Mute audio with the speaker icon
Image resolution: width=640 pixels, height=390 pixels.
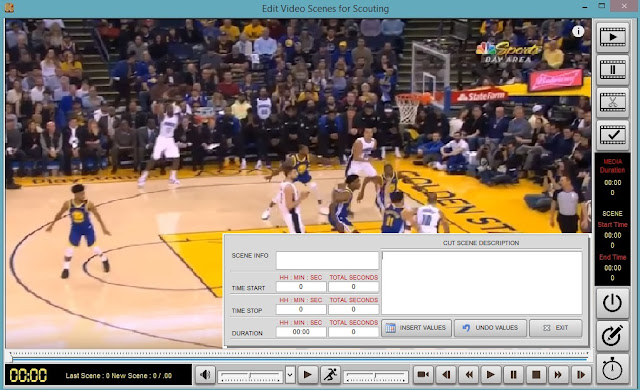point(205,374)
